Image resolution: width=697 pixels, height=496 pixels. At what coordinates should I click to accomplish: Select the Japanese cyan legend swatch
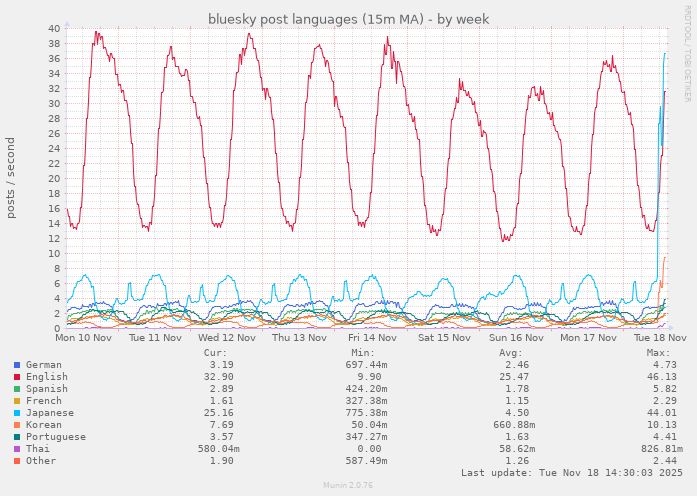(x=17, y=413)
